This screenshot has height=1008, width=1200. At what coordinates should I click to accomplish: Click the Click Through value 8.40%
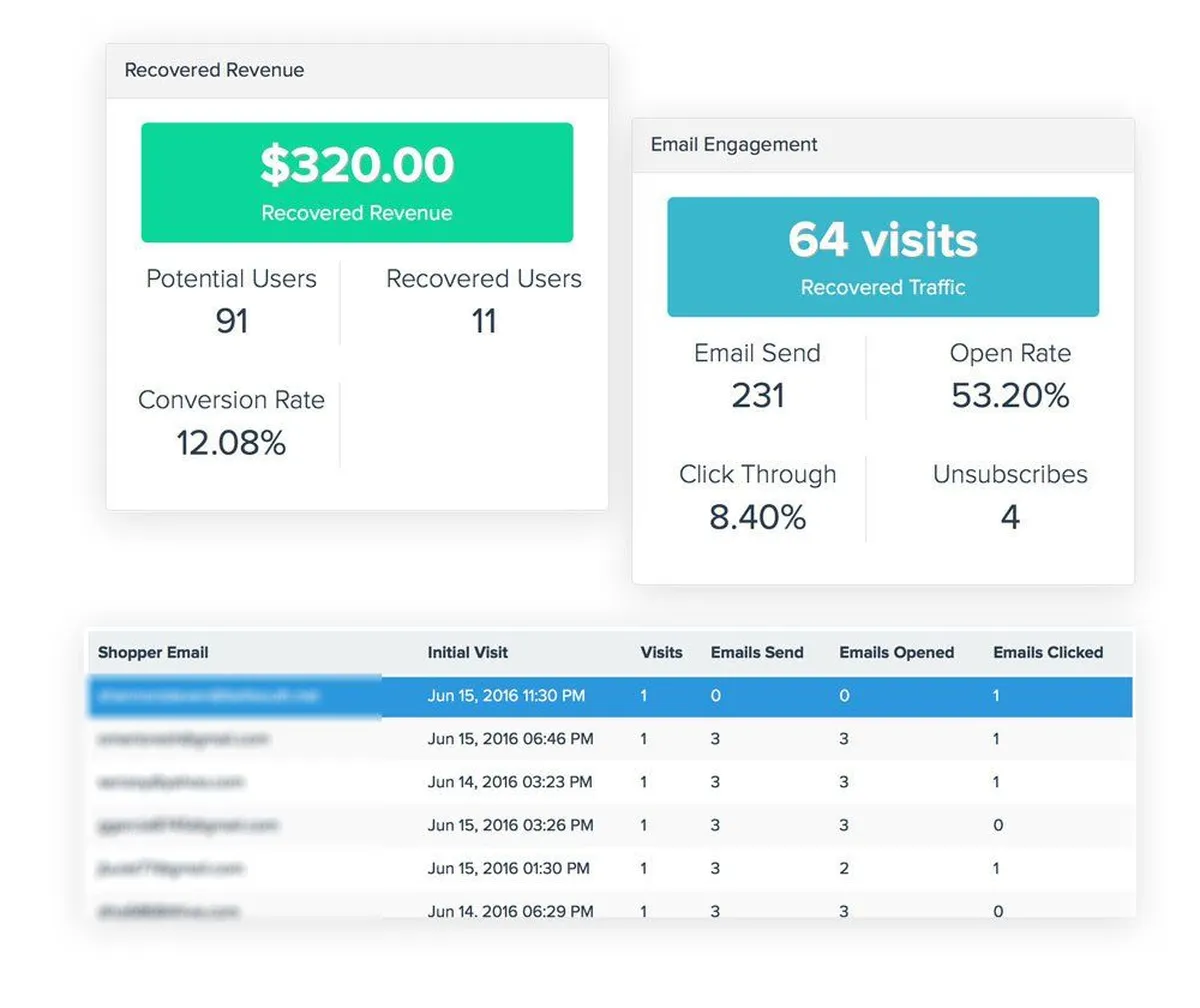757,517
